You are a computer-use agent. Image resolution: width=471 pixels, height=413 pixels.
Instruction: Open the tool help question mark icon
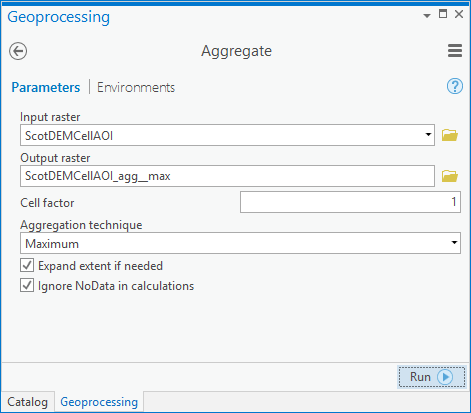coord(455,86)
